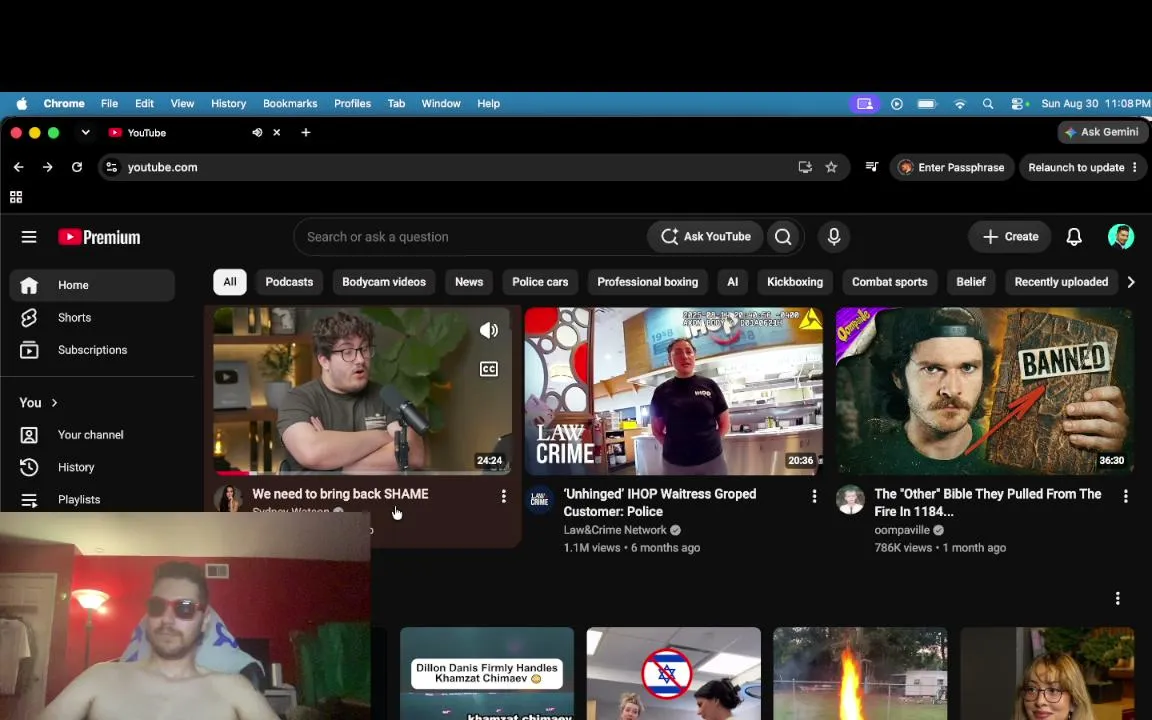Start voice search with microphone
The width and height of the screenshot is (1152, 720).
834,237
